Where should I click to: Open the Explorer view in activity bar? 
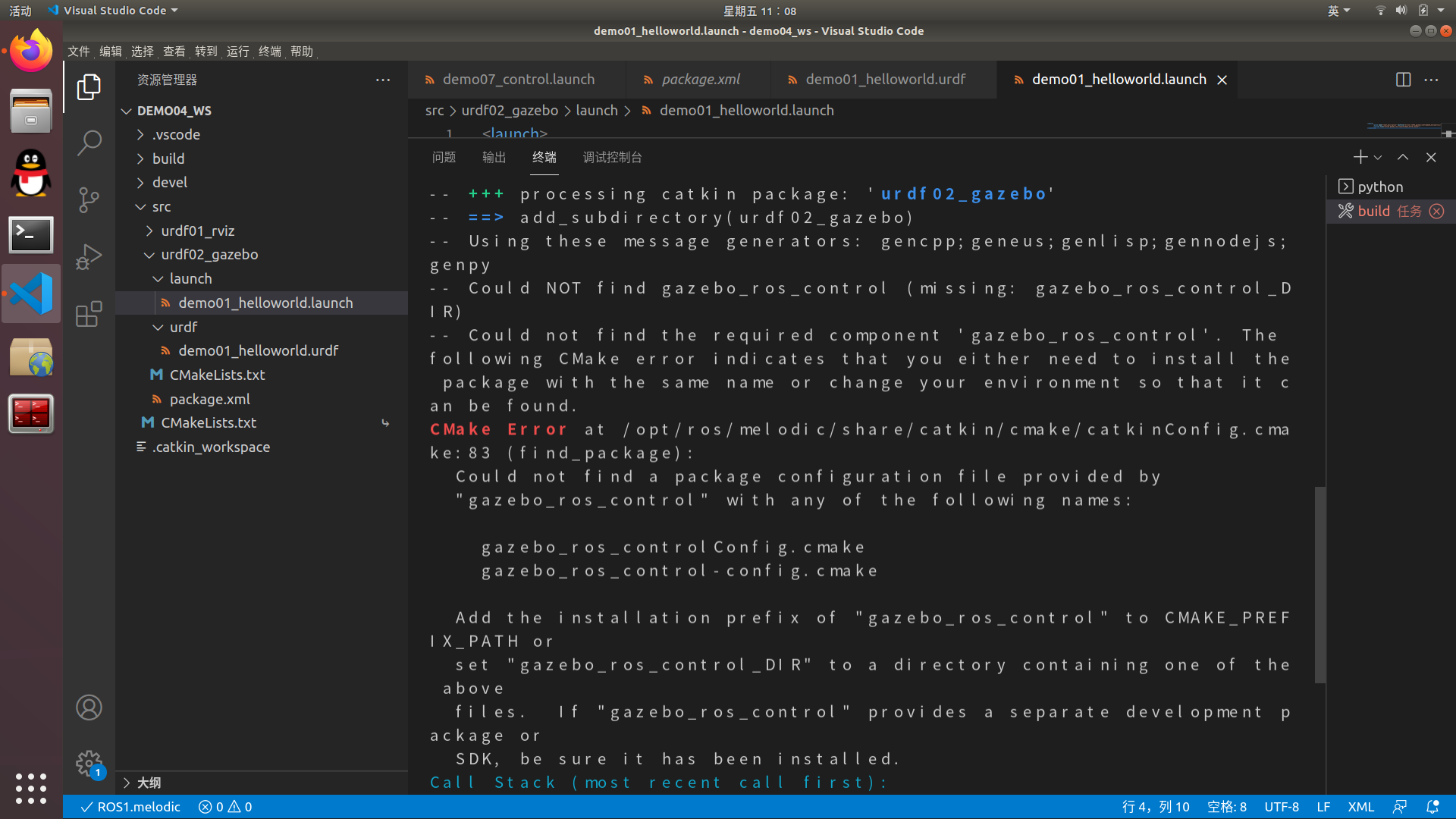point(89,87)
